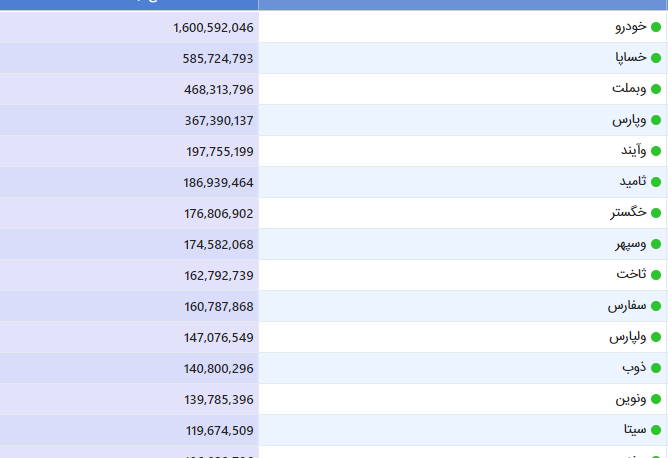Image resolution: width=668 pixels, height=458 pixels.
Task: Open the وبملت symbol
Action: [x=629, y=89]
